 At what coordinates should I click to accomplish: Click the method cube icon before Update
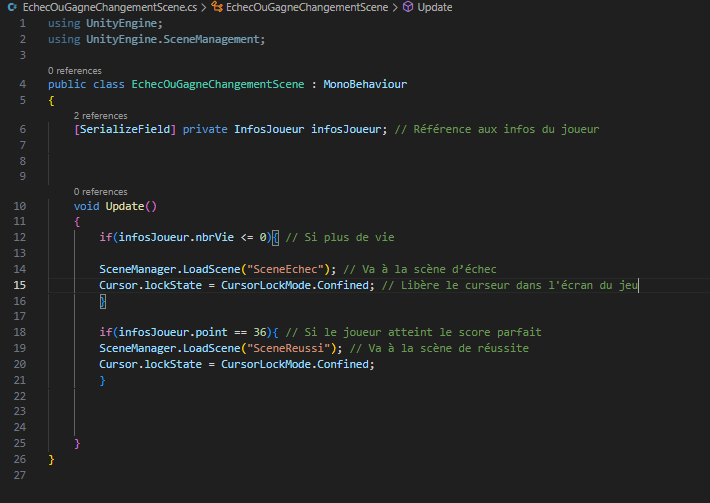tap(408, 7)
